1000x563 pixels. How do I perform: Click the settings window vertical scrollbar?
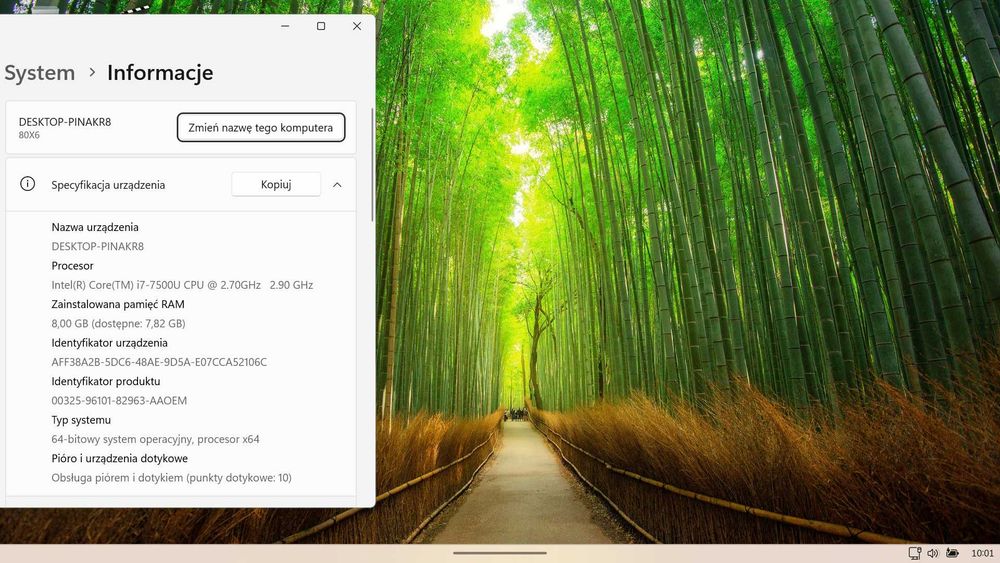pyautogui.click(x=372, y=166)
